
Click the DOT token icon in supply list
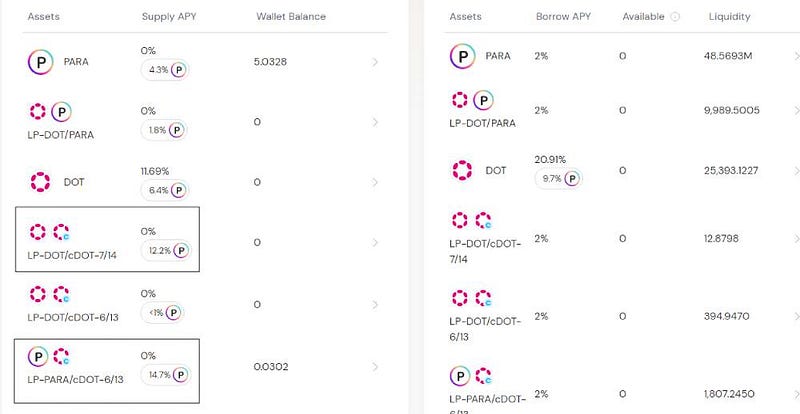point(39,182)
